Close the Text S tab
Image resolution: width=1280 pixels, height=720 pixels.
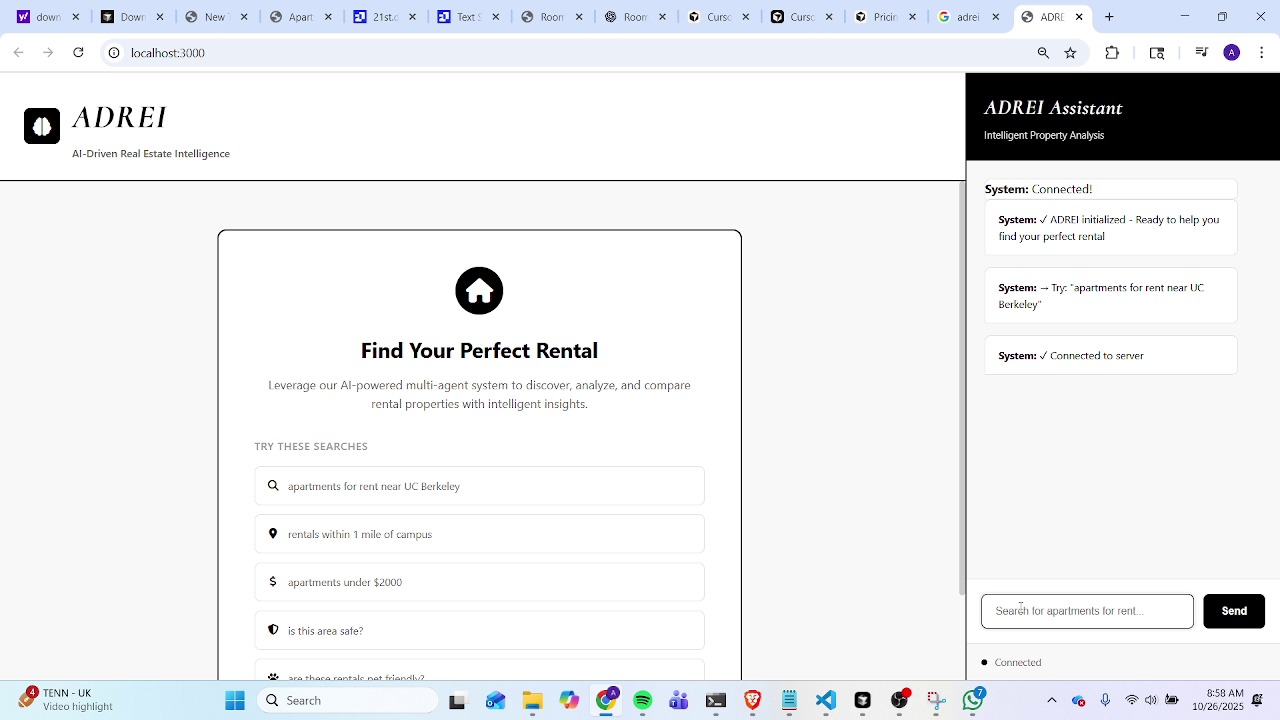point(495,17)
